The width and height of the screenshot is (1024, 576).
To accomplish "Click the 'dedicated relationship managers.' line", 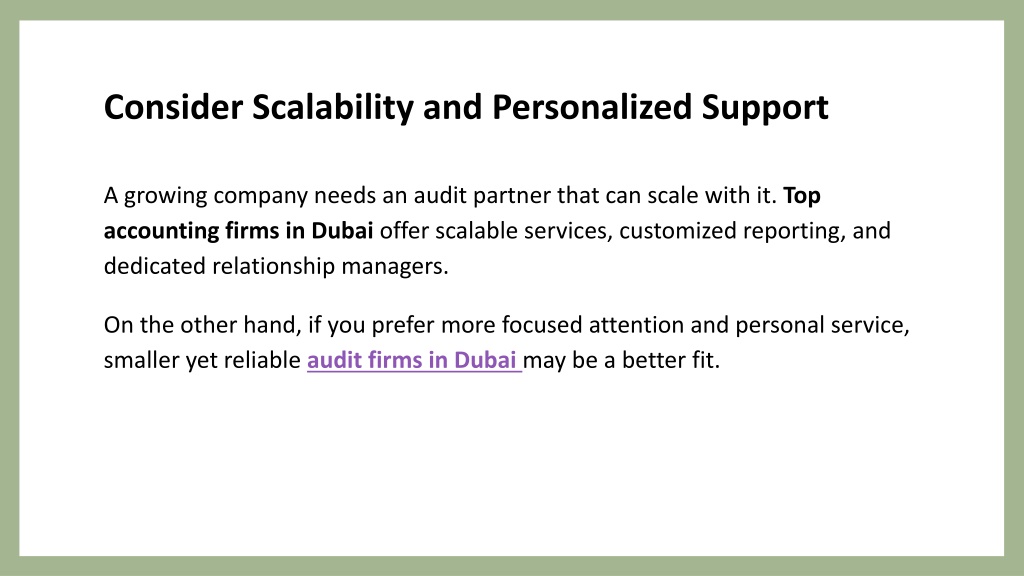I will (276, 266).
